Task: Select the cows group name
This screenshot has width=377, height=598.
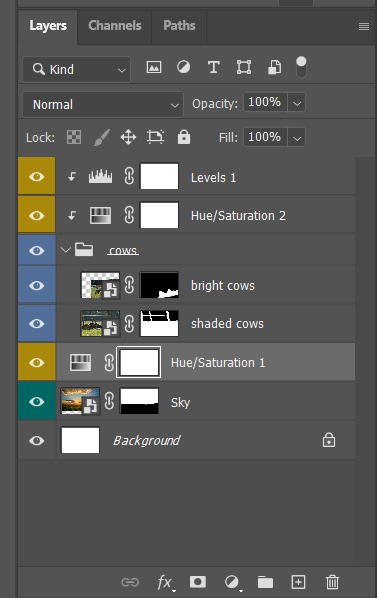Action: coord(123,251)
